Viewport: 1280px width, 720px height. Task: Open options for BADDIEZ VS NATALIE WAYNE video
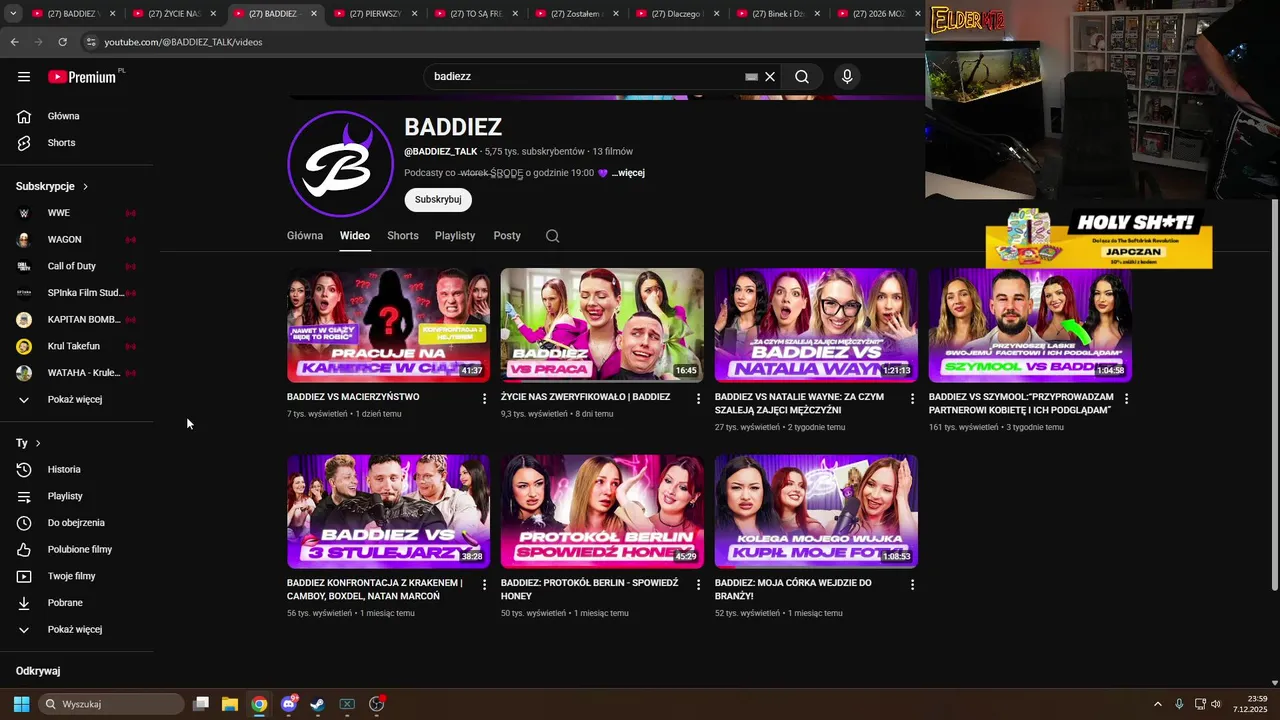pos(913,398)
